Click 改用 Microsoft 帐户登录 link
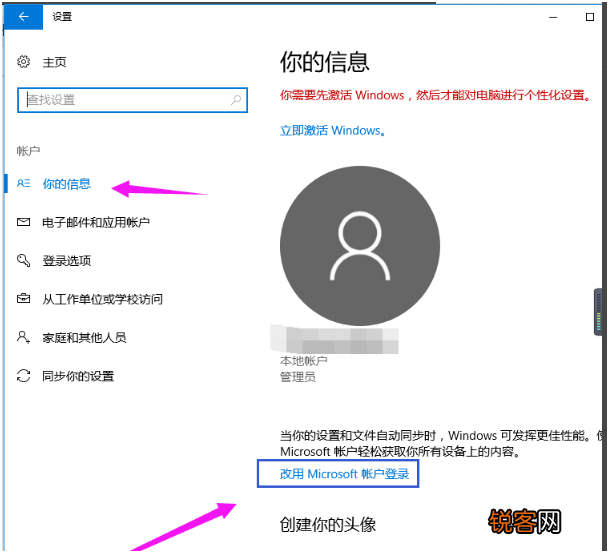Screen dimensions: 609x553 click(345, 474)
